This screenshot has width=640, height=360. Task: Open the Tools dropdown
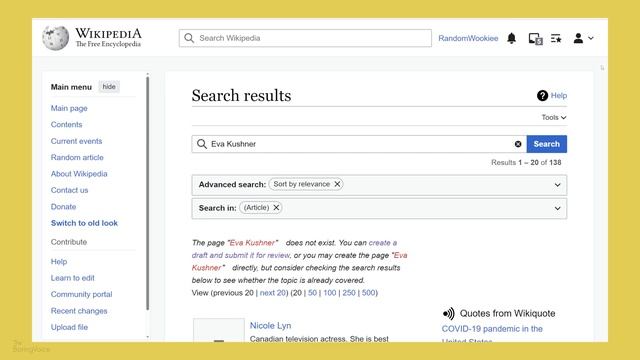click(x=554, y=118)
